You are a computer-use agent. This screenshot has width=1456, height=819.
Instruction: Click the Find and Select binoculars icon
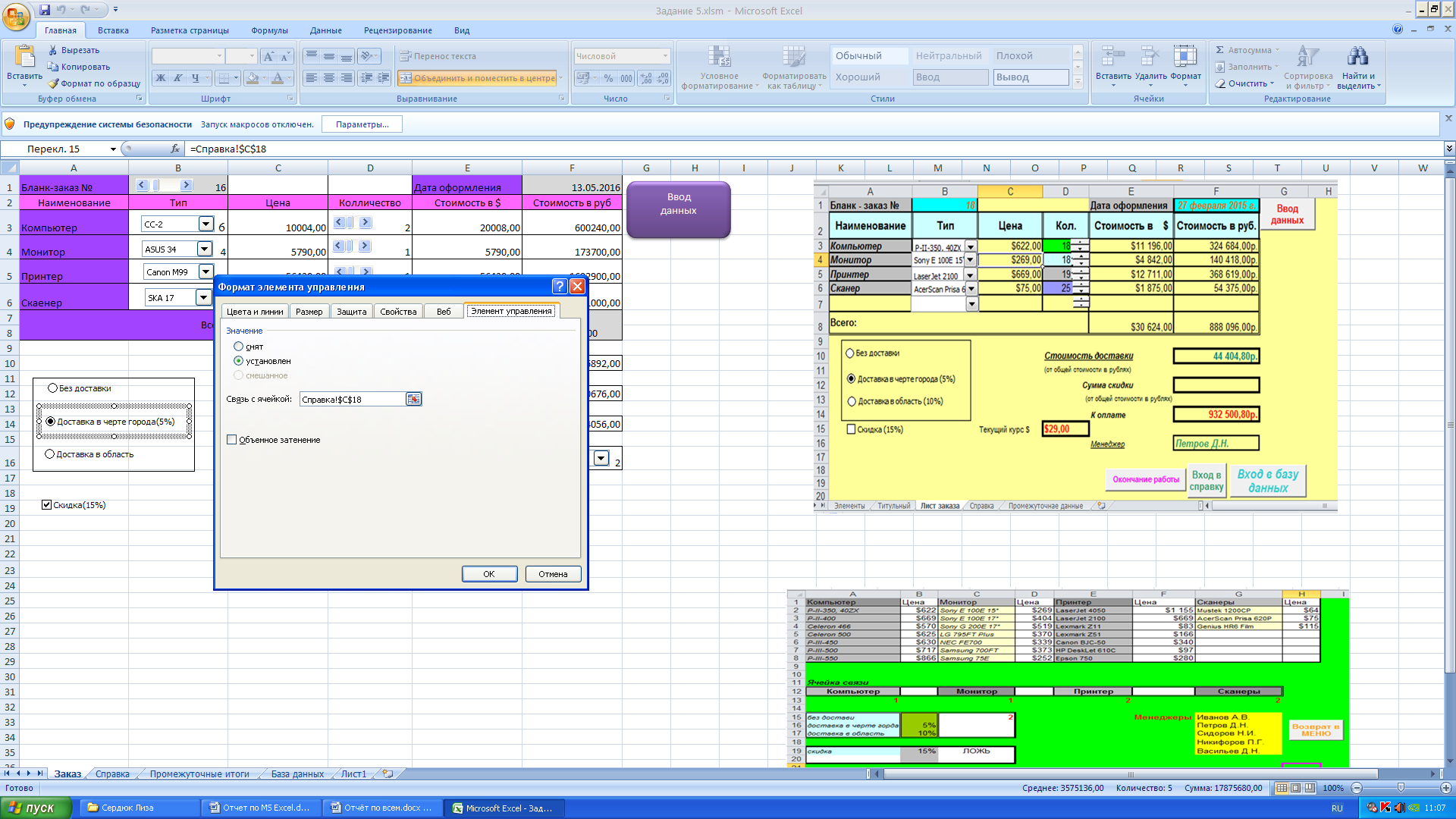click(x=1357, y=57)
